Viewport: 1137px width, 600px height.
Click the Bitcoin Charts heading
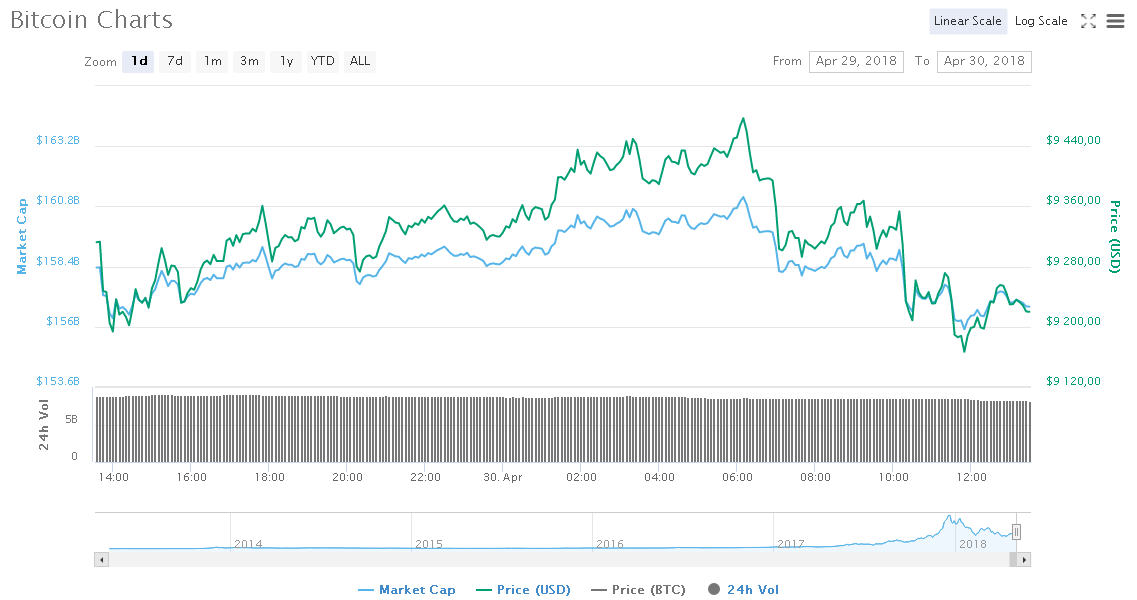pyautogui.click(x=91, y=20)
